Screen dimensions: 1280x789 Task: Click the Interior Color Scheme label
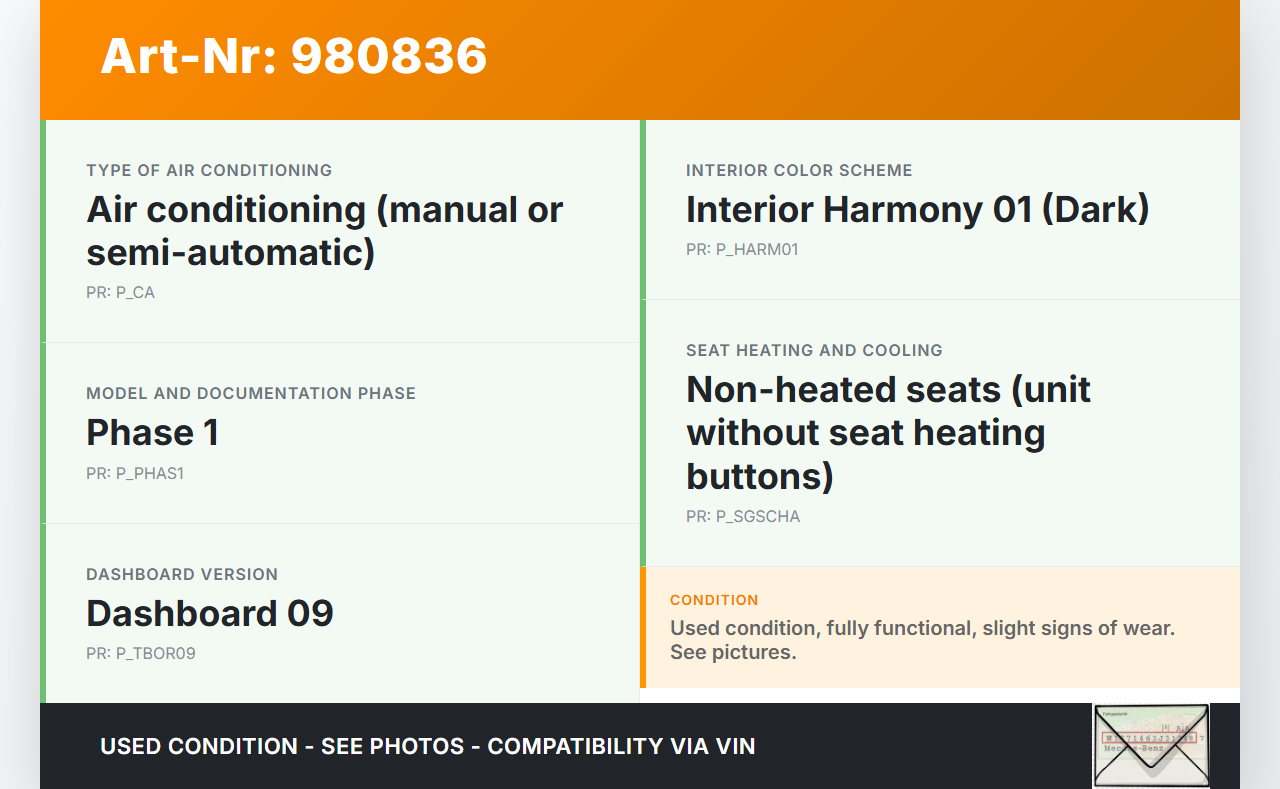pyautogui.click(x=799, y=170)
